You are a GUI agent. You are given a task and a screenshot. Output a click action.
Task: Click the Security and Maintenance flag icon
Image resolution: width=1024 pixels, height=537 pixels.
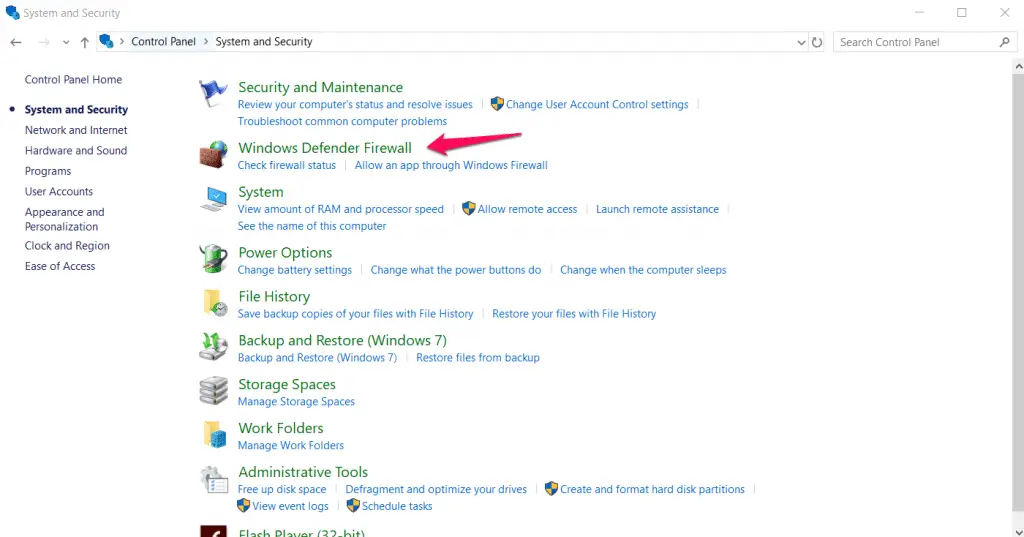pos(213,94)
